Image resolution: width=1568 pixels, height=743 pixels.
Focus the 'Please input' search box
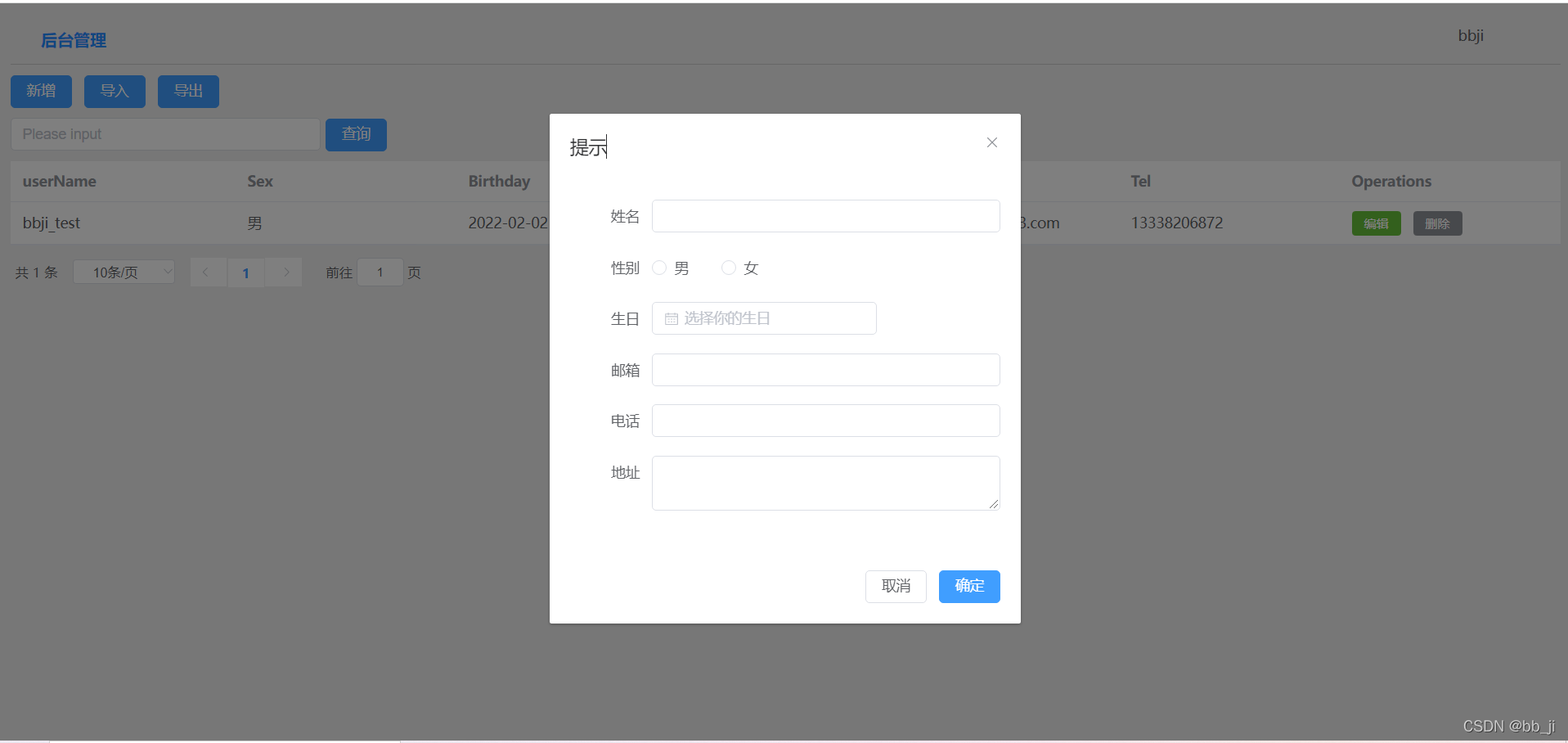tap(165, 134)
